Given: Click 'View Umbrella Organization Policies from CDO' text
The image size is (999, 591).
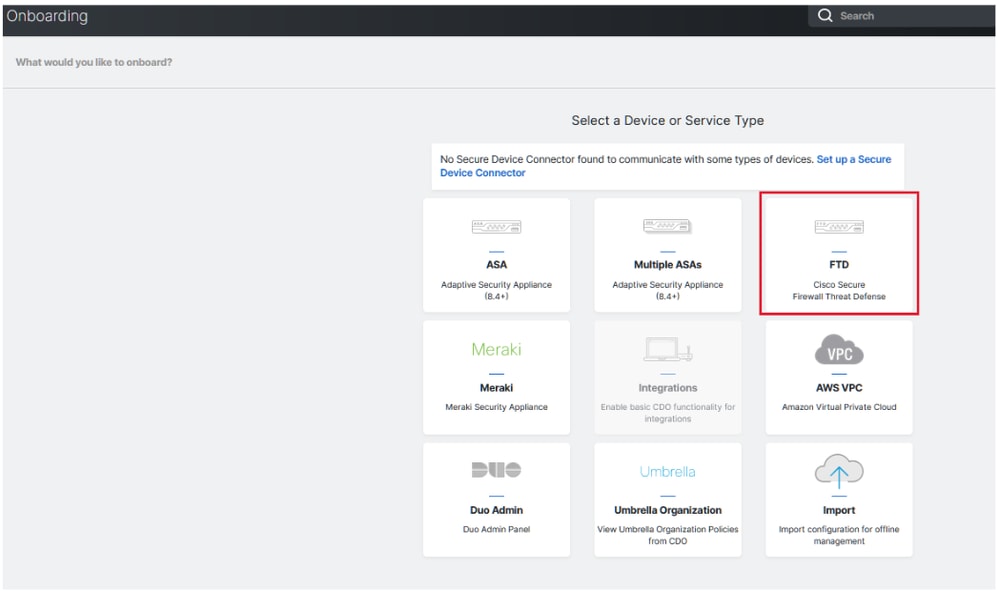Looking at the screenshot, I should (667, 535).
